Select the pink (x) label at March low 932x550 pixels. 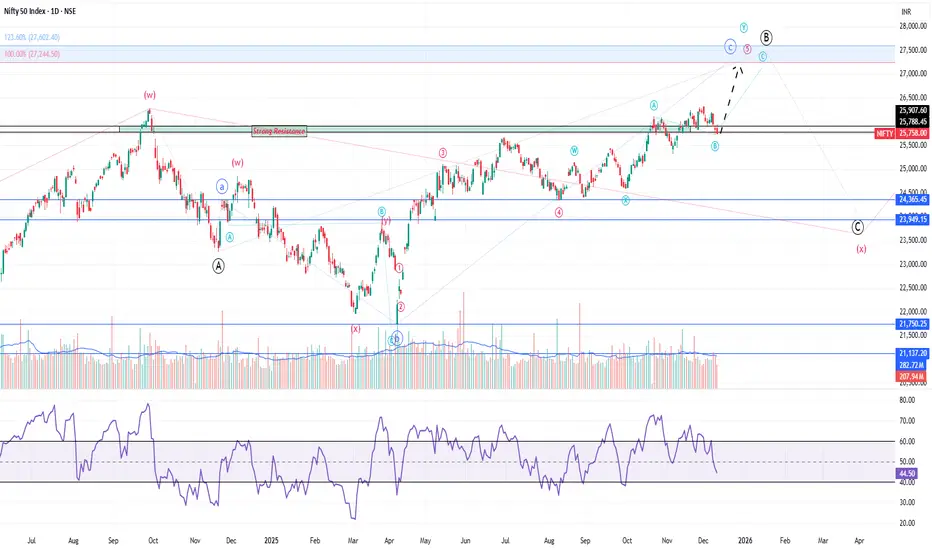point(355,329)
